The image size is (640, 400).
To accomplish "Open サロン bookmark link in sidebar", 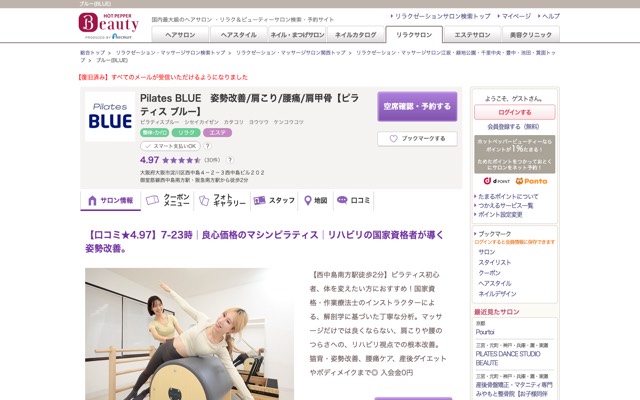I will click(487, 252).
